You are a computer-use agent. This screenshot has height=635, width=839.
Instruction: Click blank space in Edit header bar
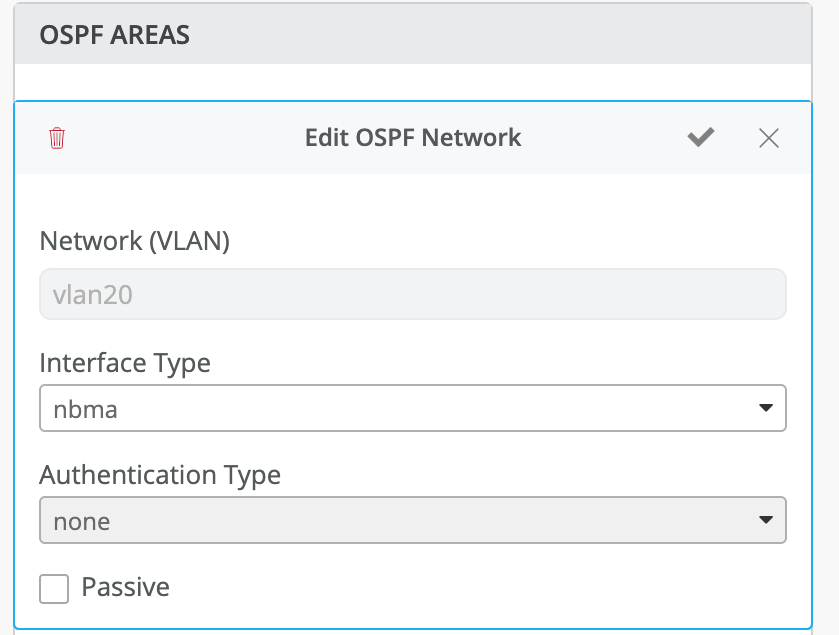pos(200,138)
